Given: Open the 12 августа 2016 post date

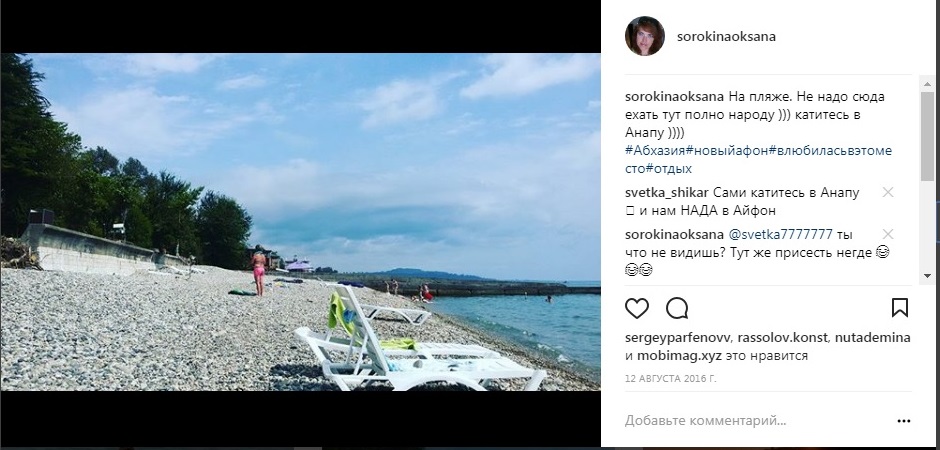Looking at the screenshot, I should tap(670, 379).
